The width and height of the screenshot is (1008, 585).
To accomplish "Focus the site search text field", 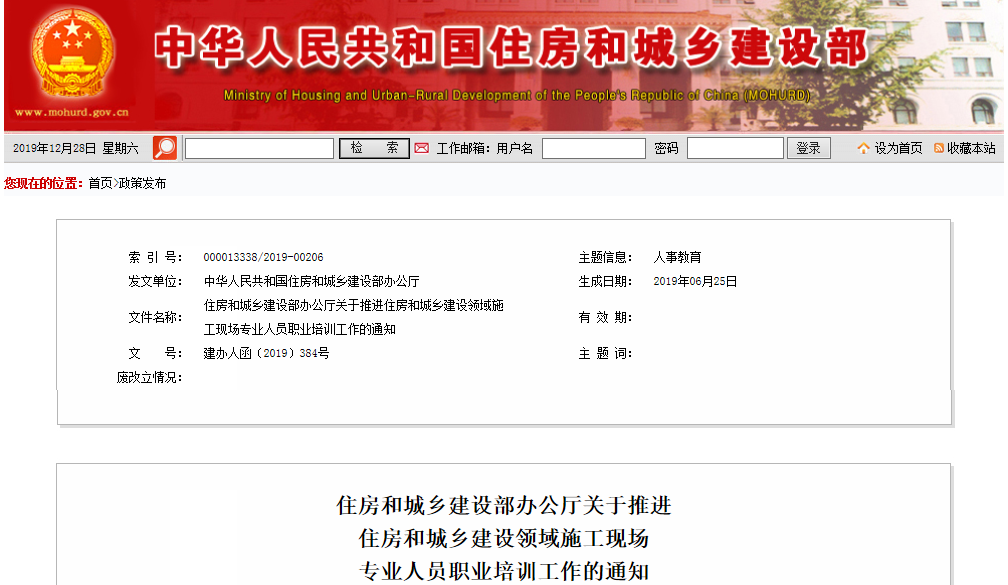I will [259, 148].
